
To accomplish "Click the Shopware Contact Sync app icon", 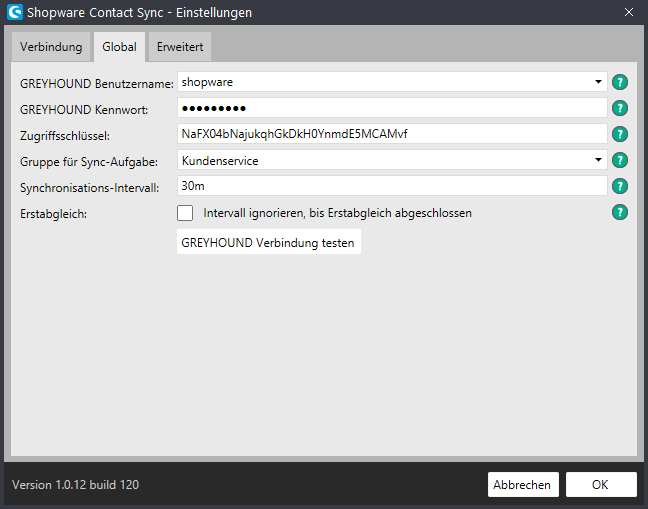I will pos(15,12).
